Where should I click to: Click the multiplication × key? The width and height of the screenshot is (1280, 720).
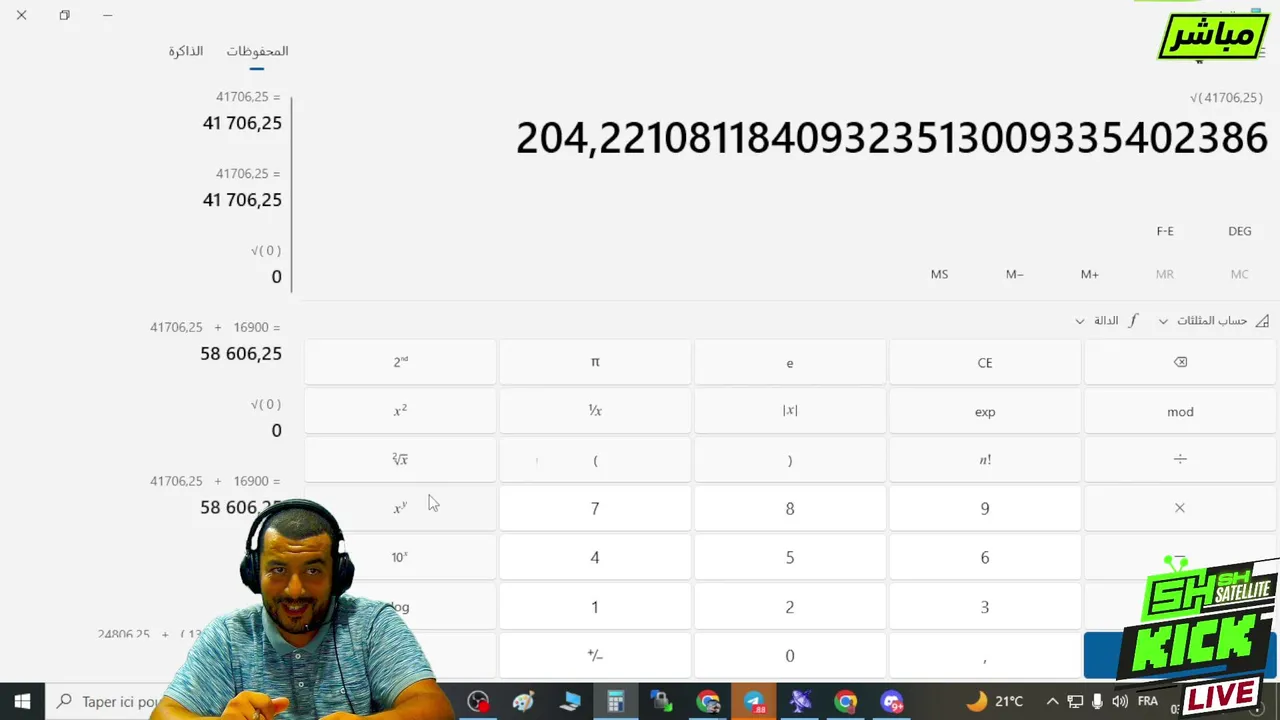[1180, 508]
